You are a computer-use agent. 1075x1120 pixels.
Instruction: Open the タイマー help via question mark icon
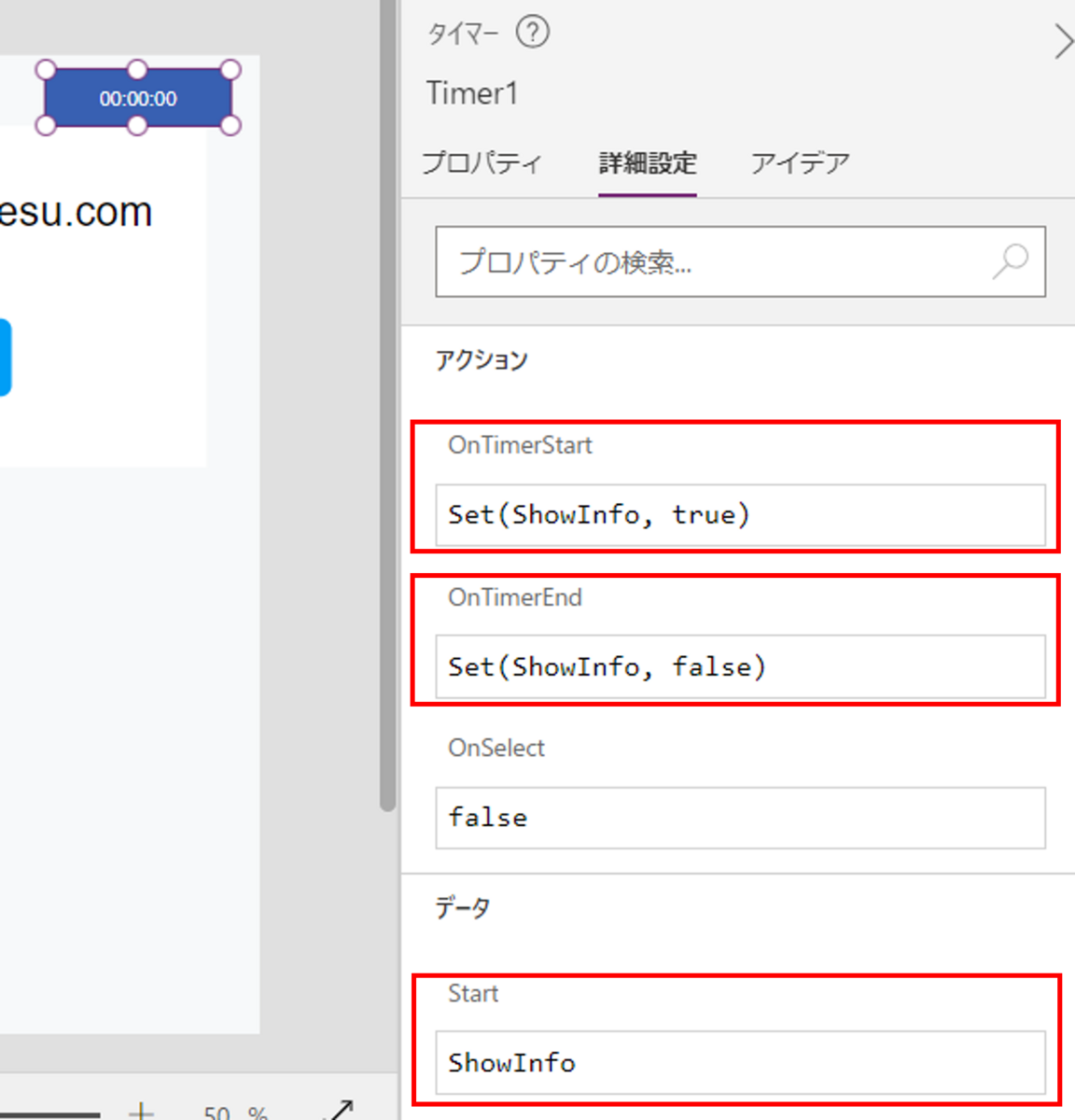point(532,32)
